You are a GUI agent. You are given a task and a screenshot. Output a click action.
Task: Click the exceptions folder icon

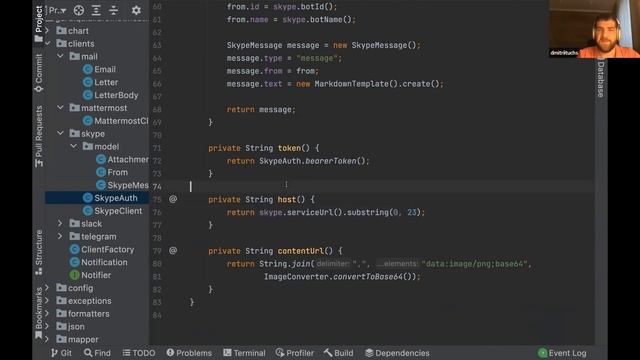pyautogui.click(x=62, y=301)
